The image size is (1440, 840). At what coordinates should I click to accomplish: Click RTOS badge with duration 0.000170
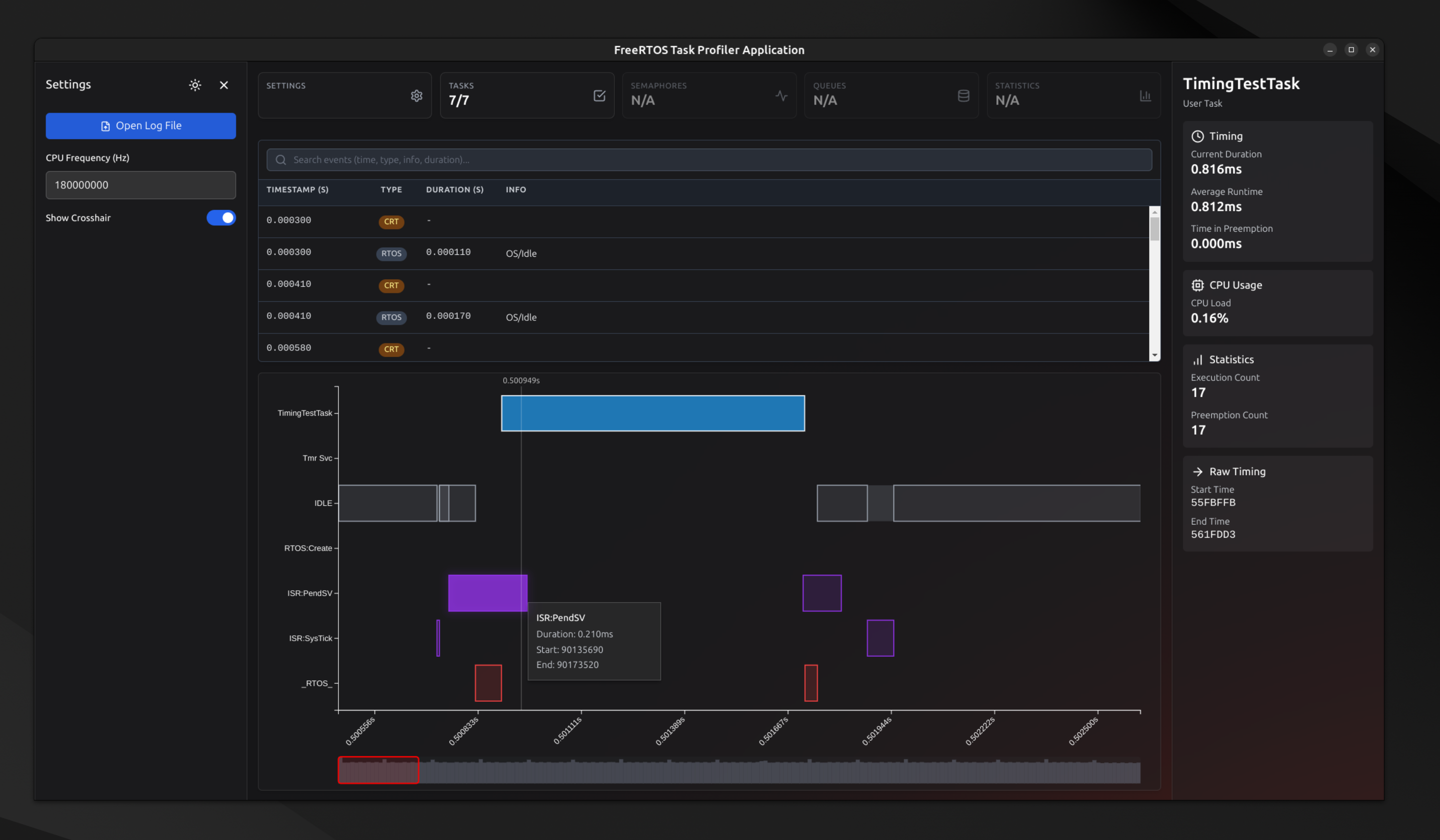click(392, 318)
